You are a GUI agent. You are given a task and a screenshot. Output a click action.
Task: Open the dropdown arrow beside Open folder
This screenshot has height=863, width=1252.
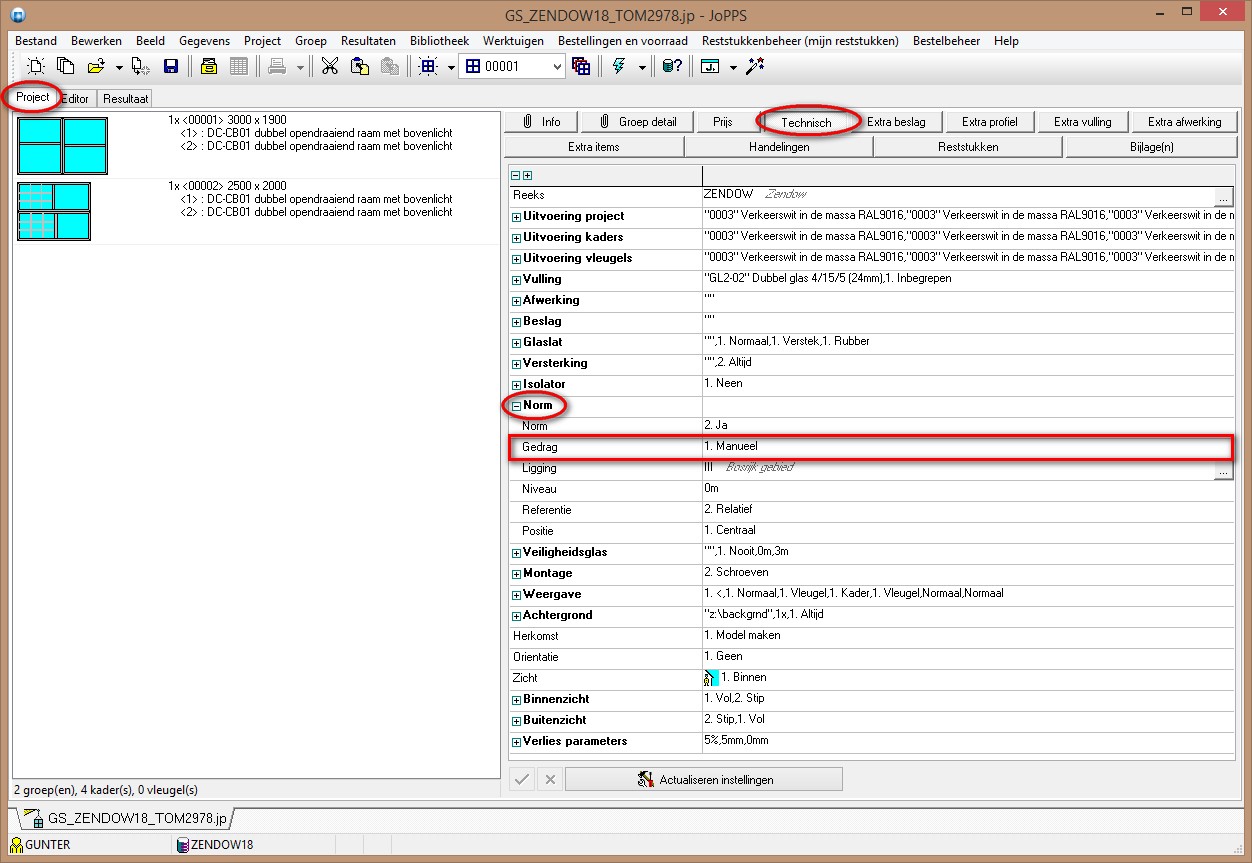[x=118, y=67]
